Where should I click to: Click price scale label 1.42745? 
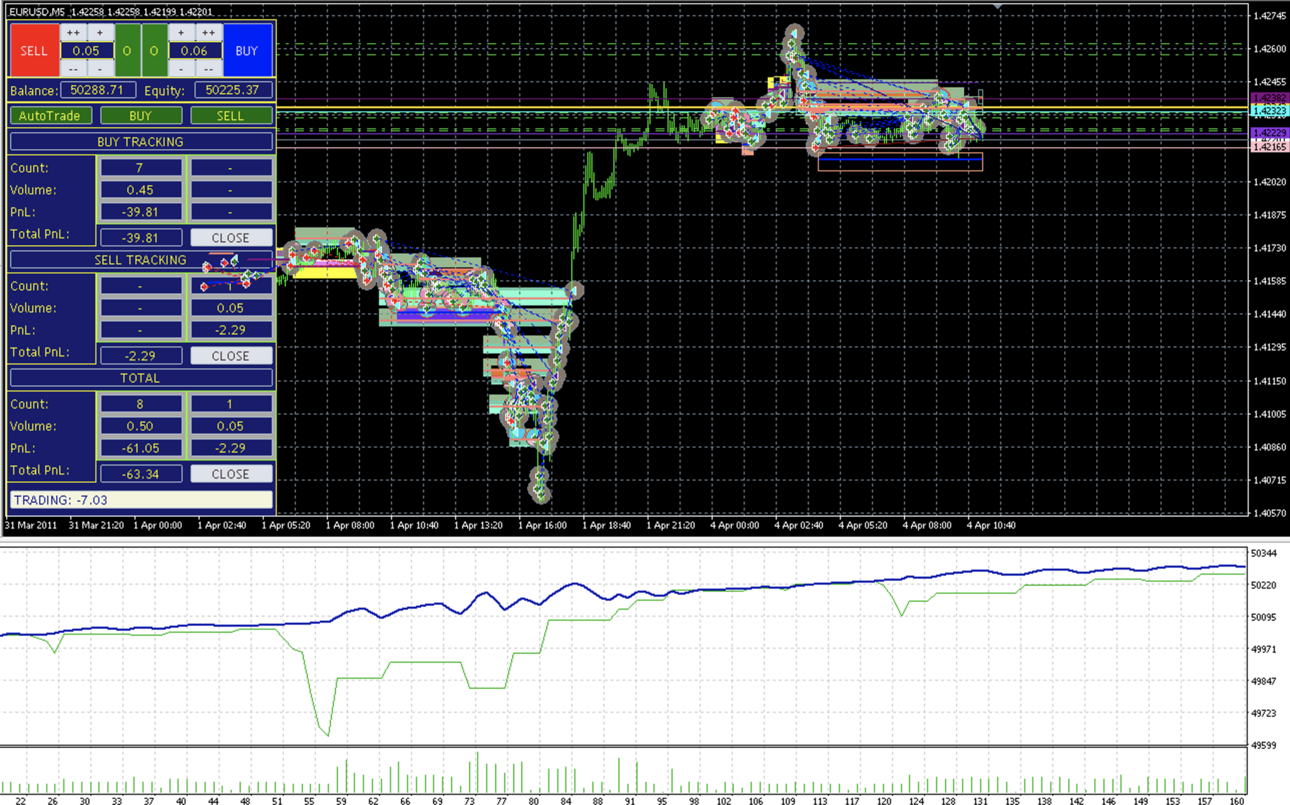click(1271, 15)
